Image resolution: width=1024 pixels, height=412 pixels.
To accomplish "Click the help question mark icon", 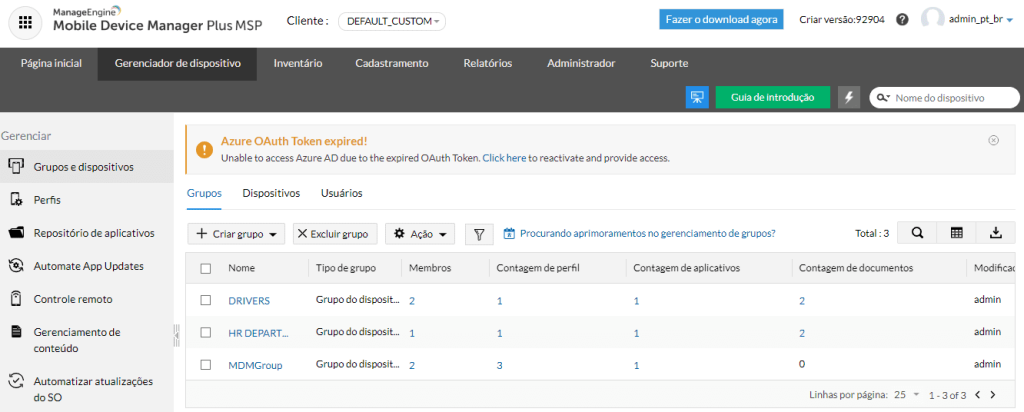I will pos(902,20).
